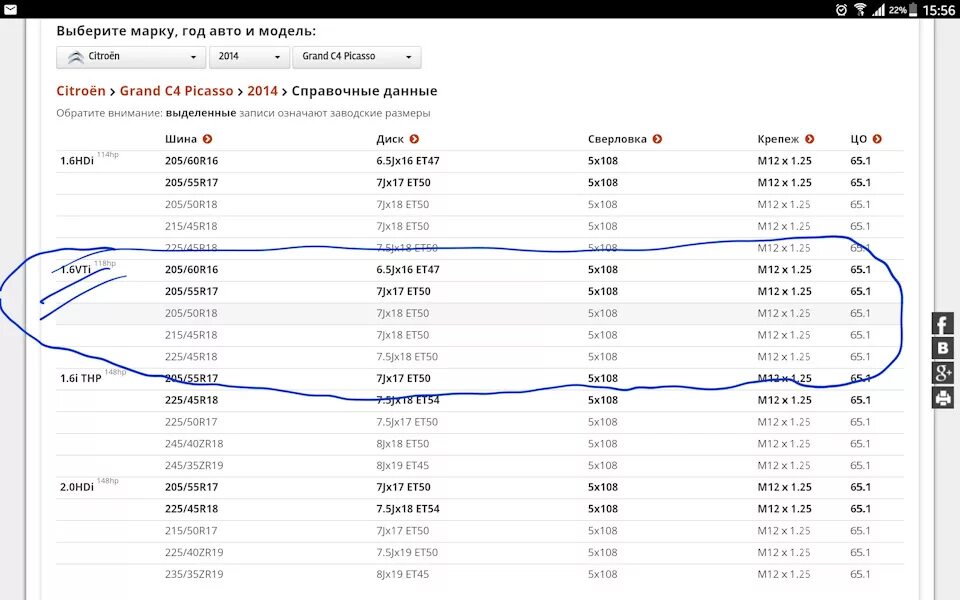This screenshot has width=960, height=600.
Task: Tap the battery indicator icon
Action: coord(913,9)
